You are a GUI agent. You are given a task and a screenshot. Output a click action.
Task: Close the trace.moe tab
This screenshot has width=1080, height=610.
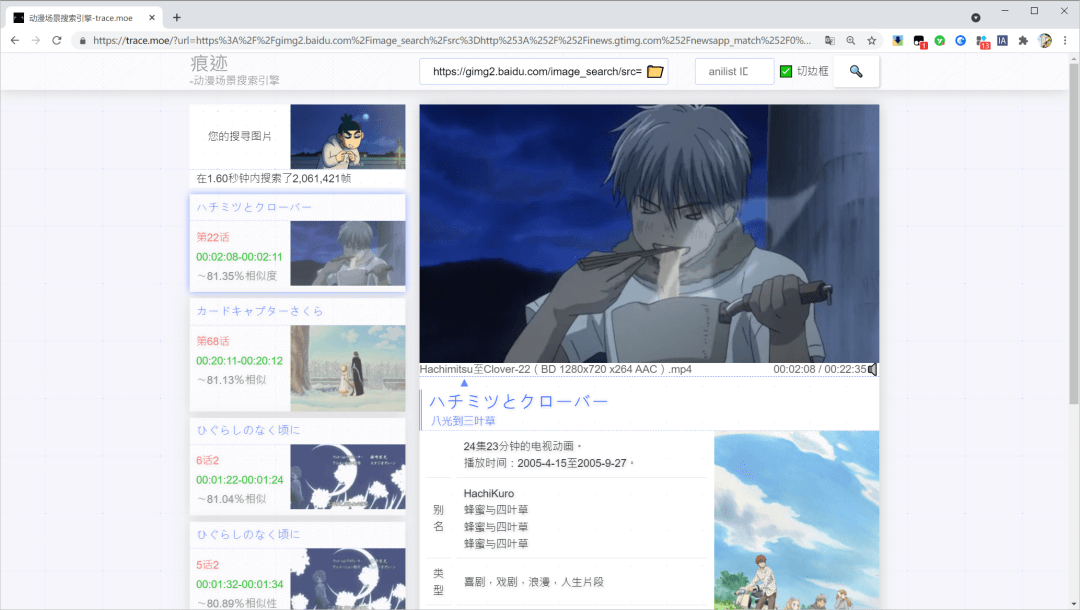point(152,18)
